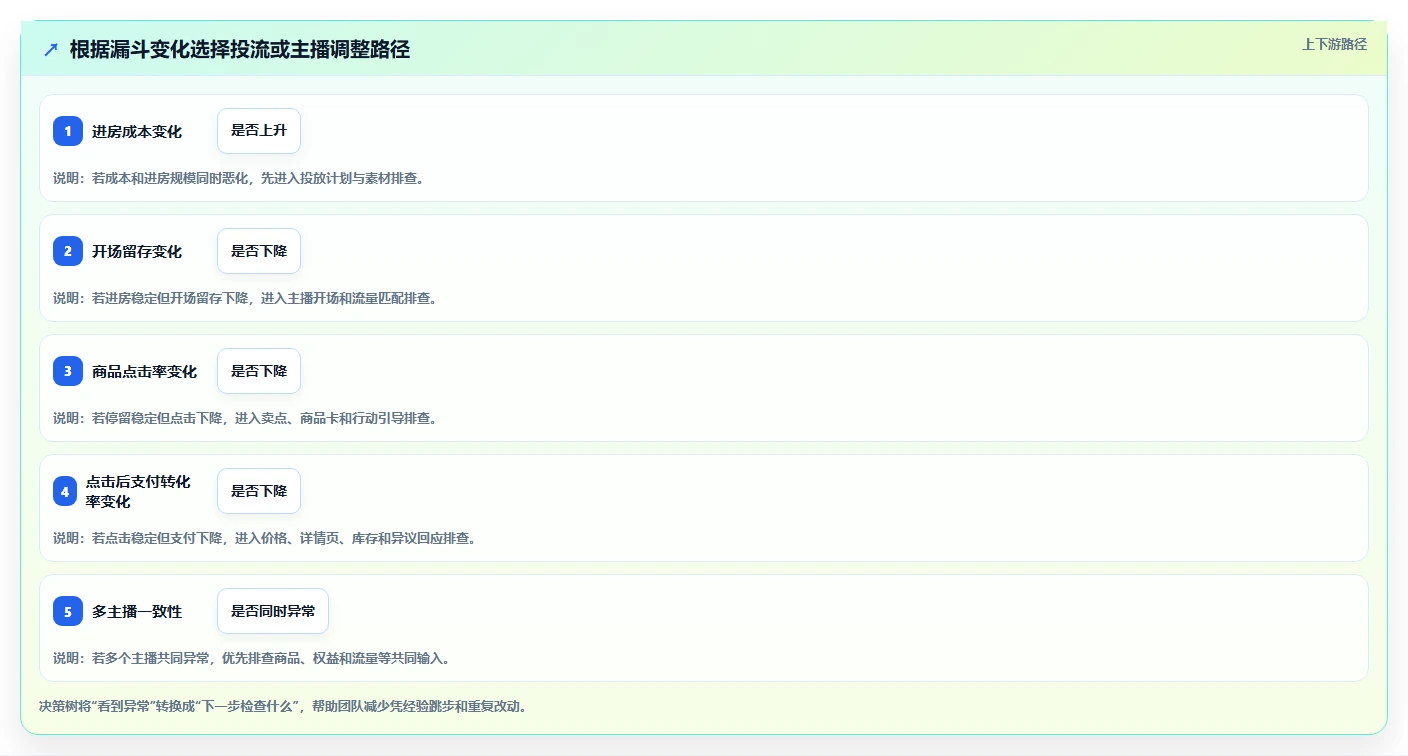This screenshot has height=756, width=1408.
Task: Click 是否下降 button in 开场留存变化 row
Action: (x=259, y=251)
